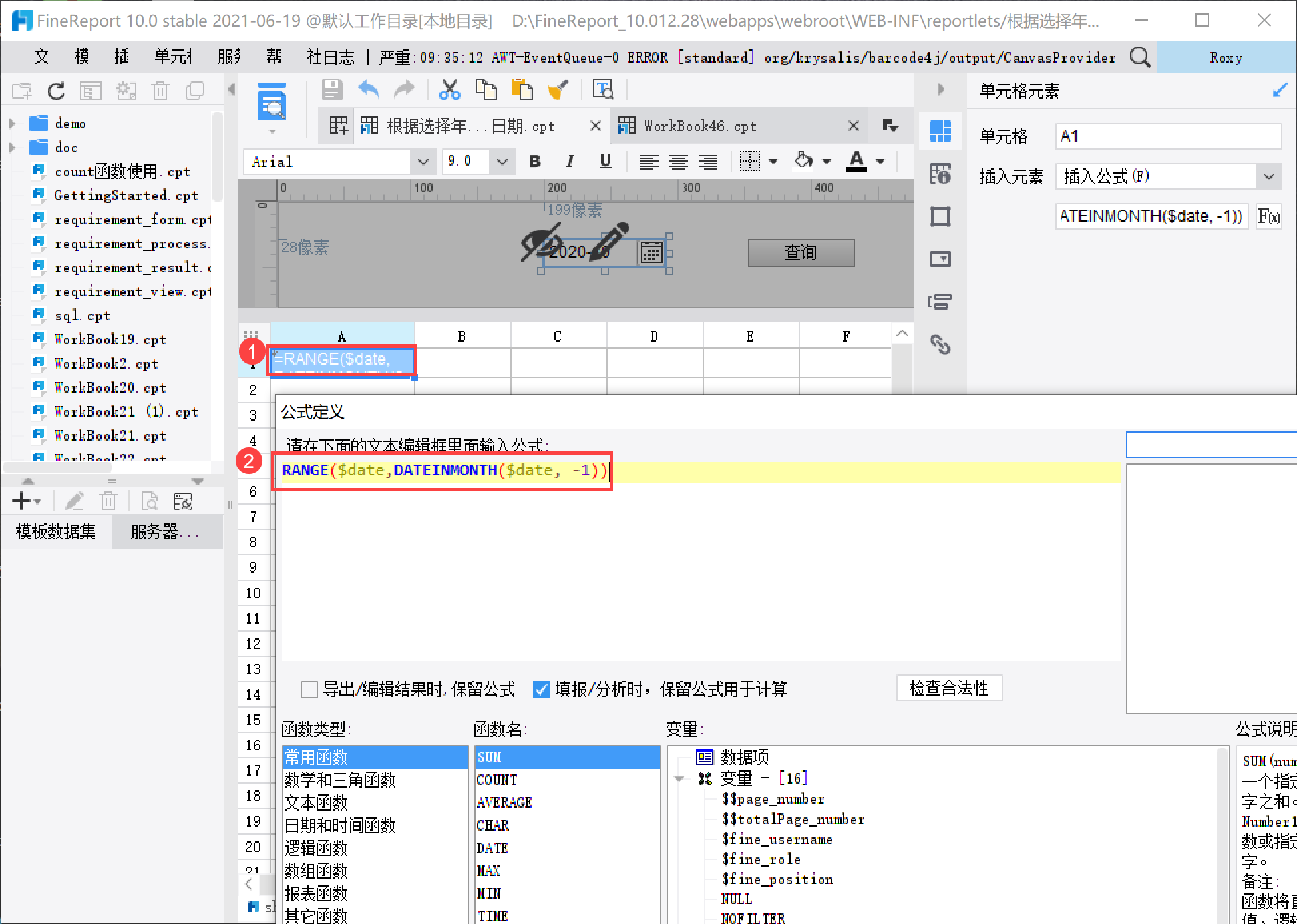The height and width of the screenshot is (924, 1297).
Task: Click the Save toolbar icon
Action: pyautogui.click(x=332, y=89)
